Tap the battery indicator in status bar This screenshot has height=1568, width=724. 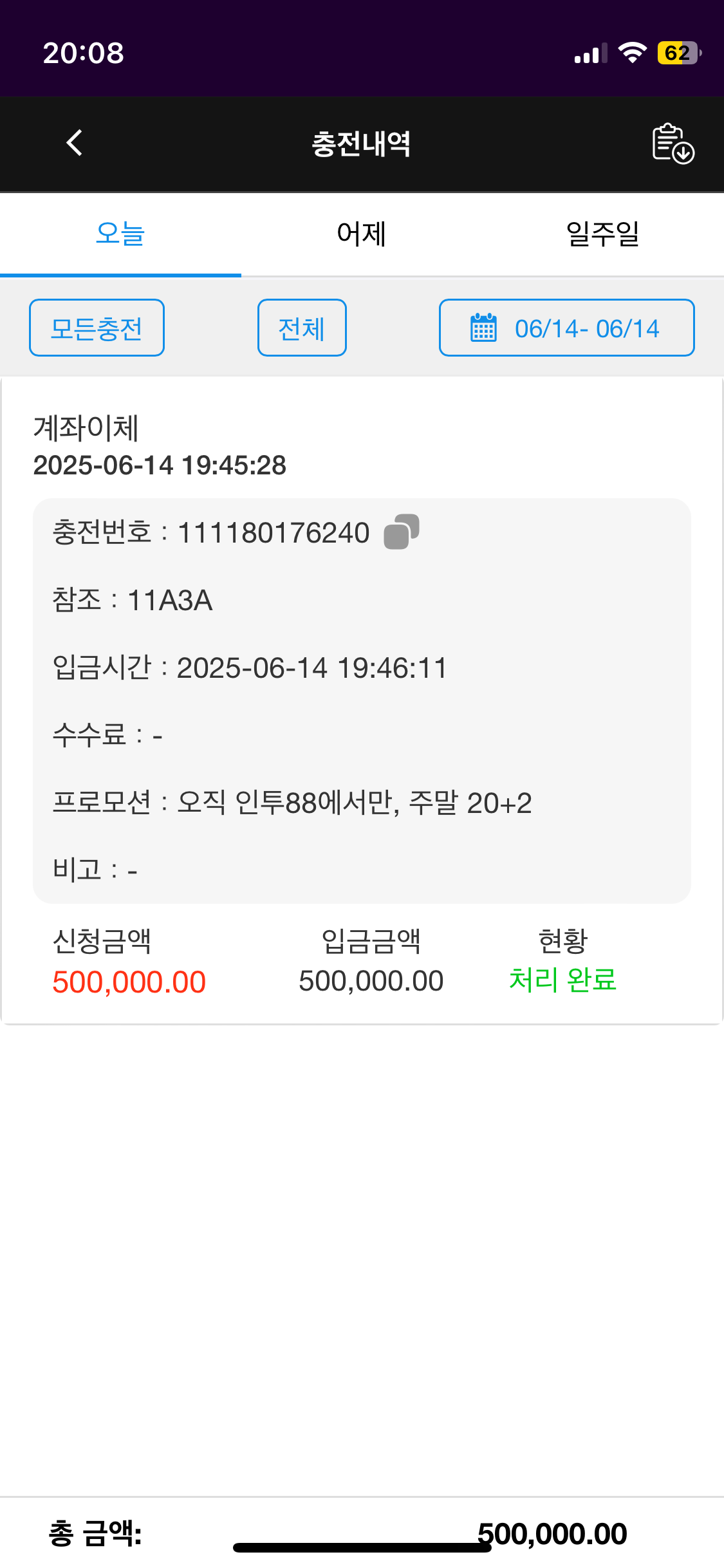pyautogui.click(x=678, y=53)
